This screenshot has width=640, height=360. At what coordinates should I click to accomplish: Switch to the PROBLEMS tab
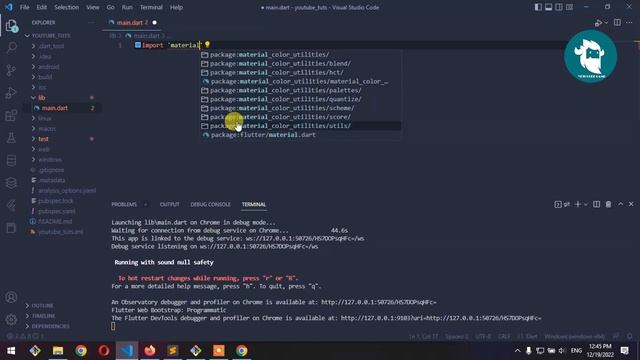[x=124, y=204]
